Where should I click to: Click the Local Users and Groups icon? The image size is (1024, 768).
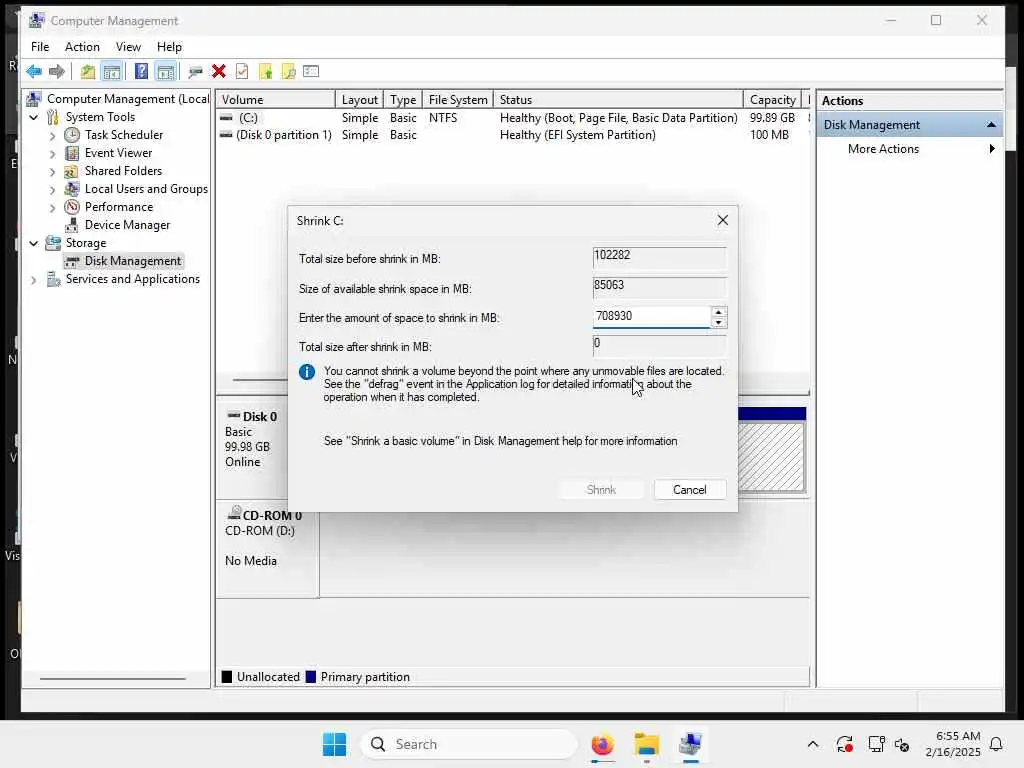pos(72,189)
